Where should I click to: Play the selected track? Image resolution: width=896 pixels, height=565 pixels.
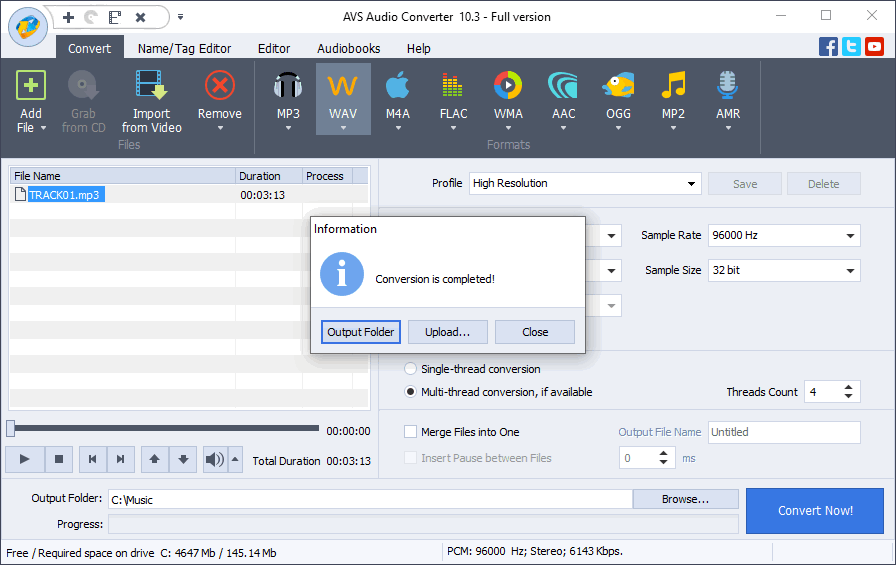click(x=25, y=459)
